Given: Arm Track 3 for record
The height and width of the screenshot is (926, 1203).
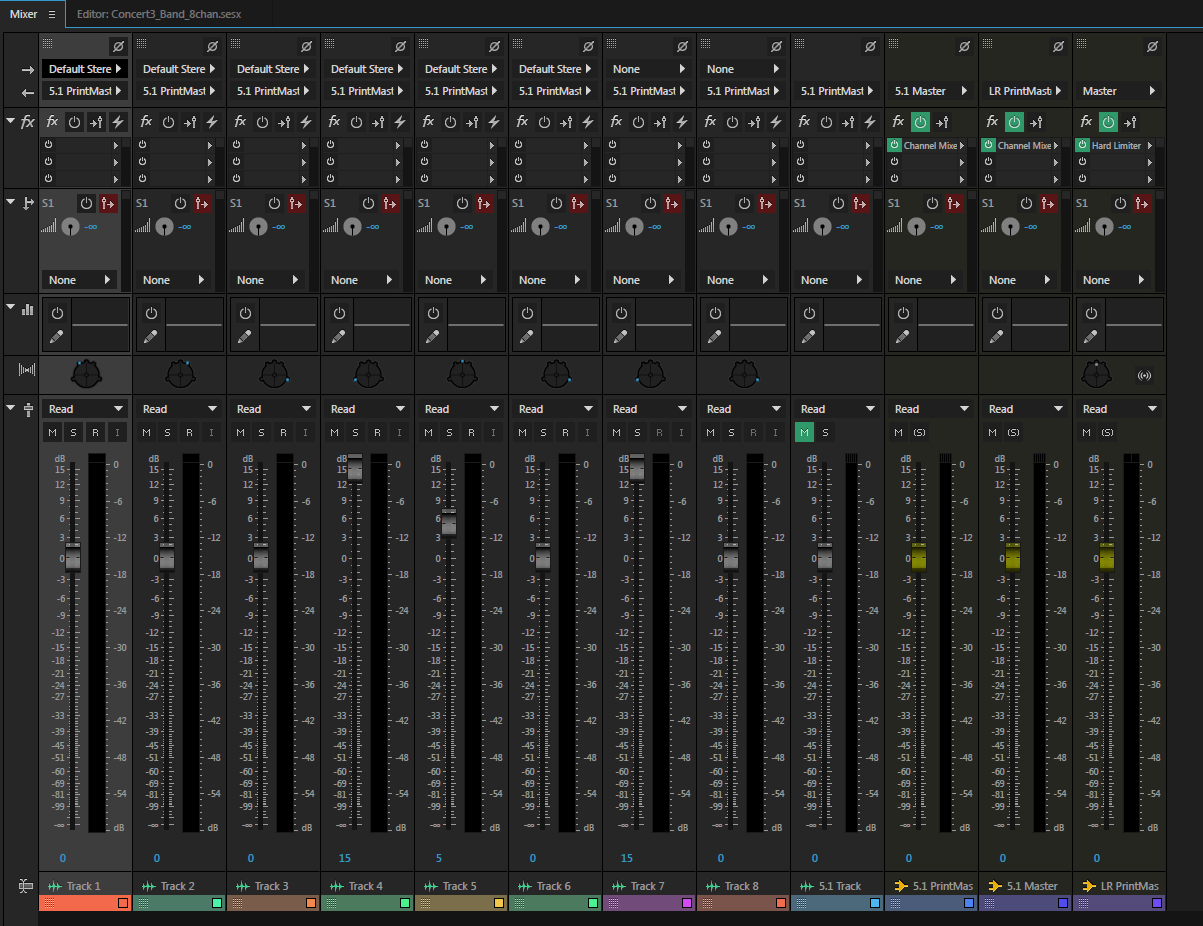Looking at the screenshot, I should coord(283,432).
